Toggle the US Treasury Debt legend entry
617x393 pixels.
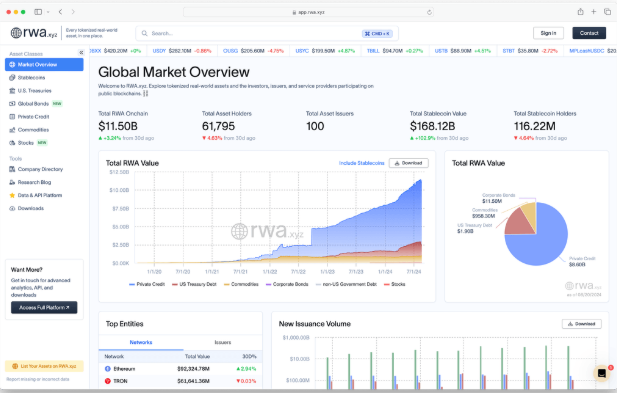pos(194,284)
